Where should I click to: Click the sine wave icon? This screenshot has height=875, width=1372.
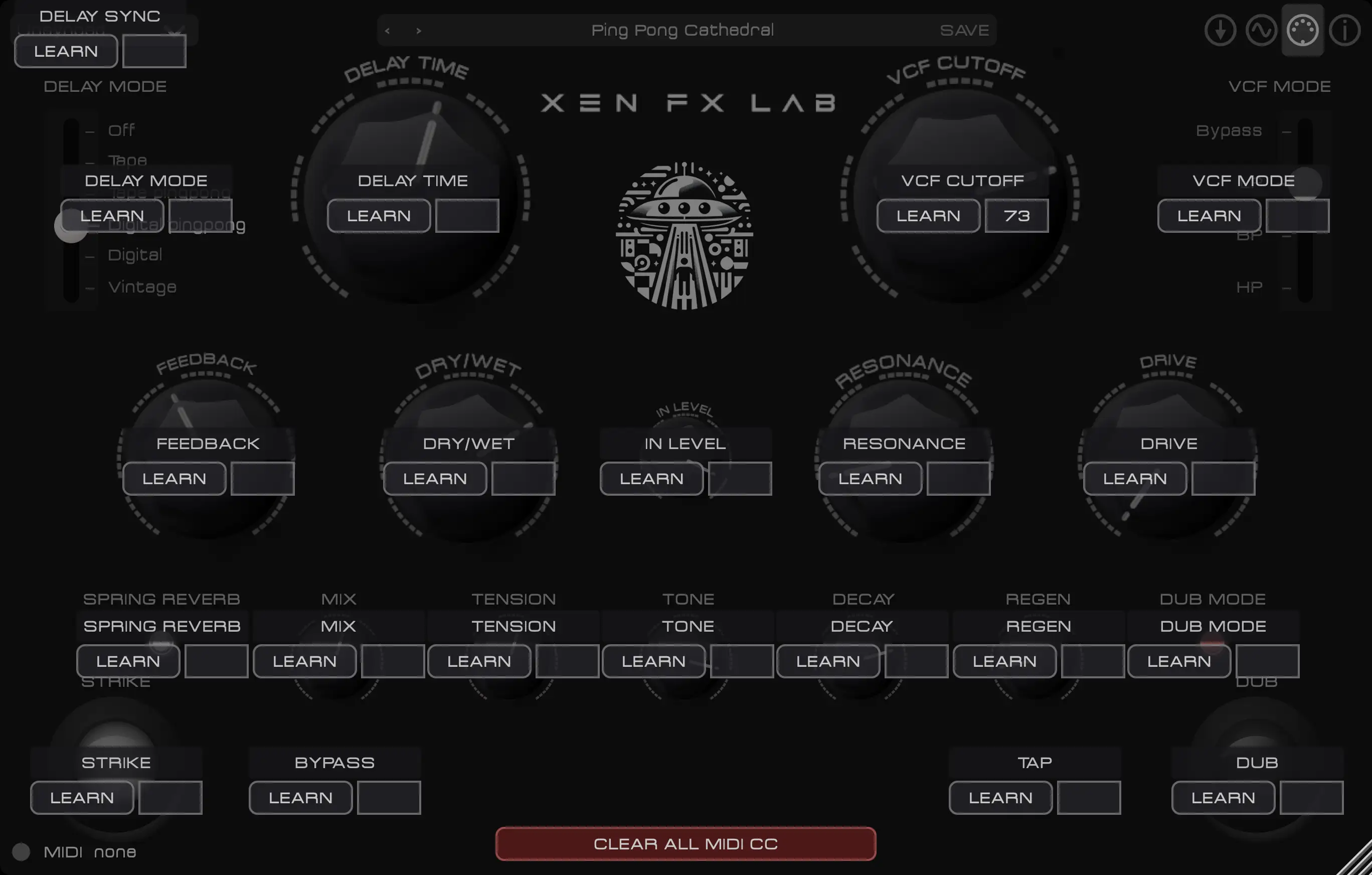(x=1261, y=30)
